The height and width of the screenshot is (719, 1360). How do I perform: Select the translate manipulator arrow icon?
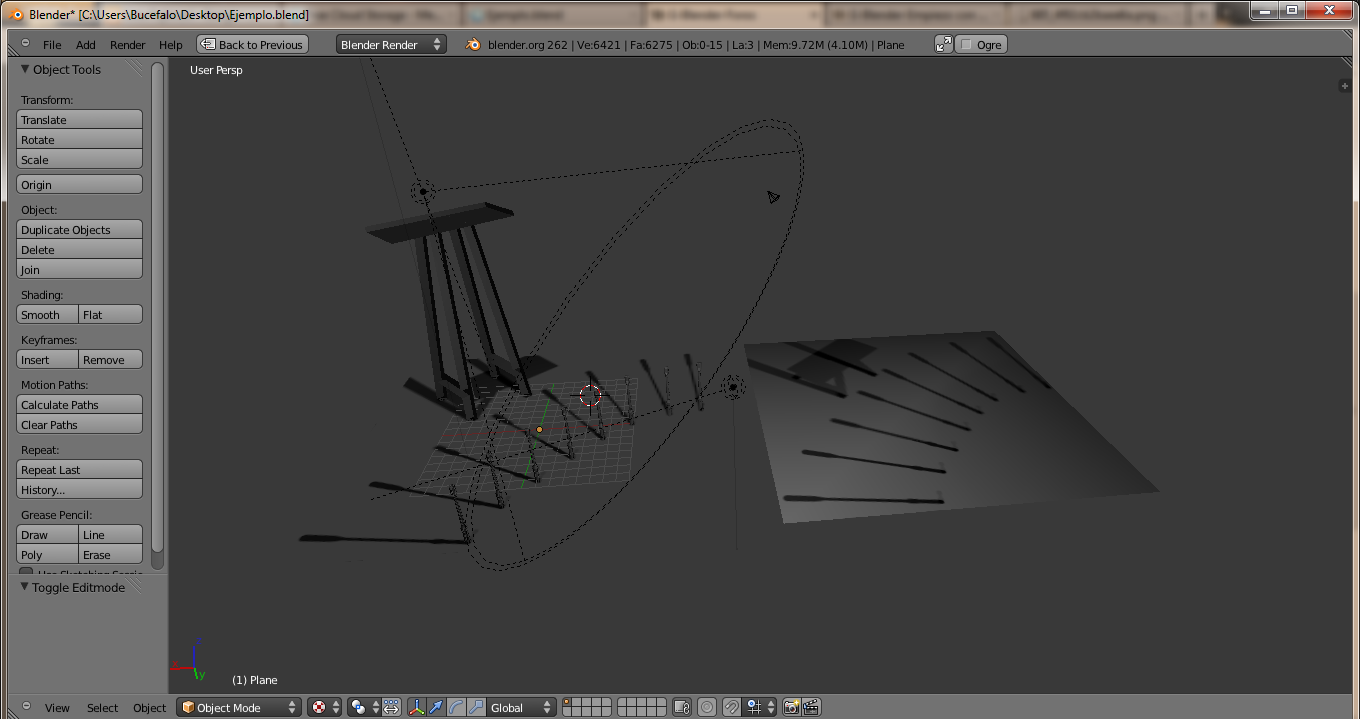click(436, 707)
